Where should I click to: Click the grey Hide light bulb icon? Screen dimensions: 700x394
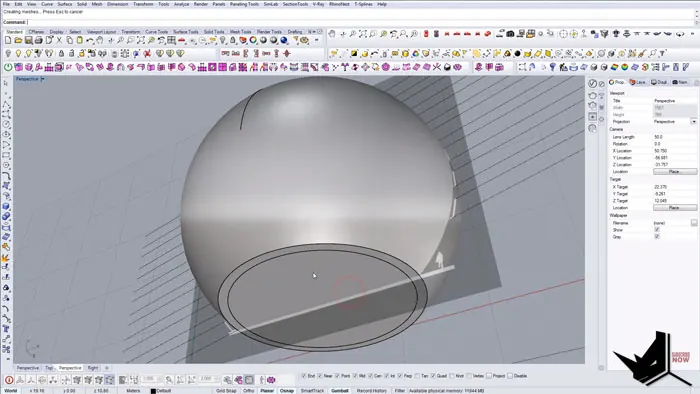tap(8, 54)
